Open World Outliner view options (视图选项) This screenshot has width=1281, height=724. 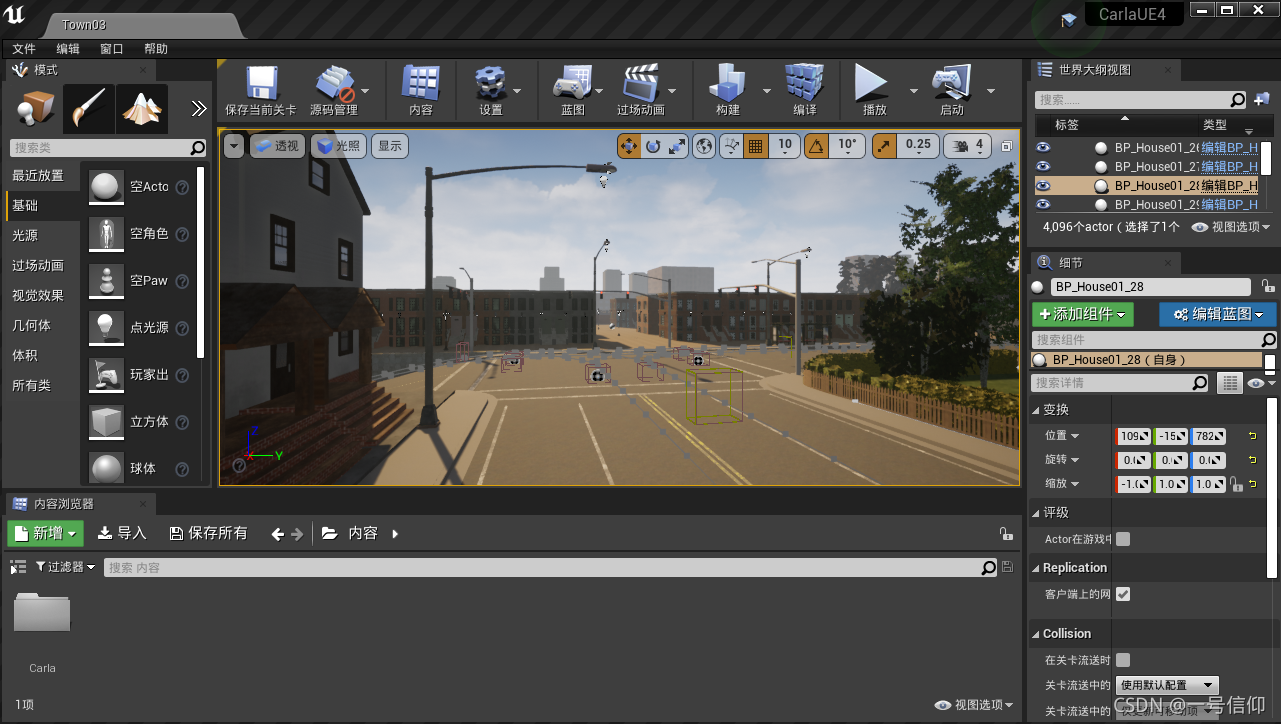[1230, 227]
